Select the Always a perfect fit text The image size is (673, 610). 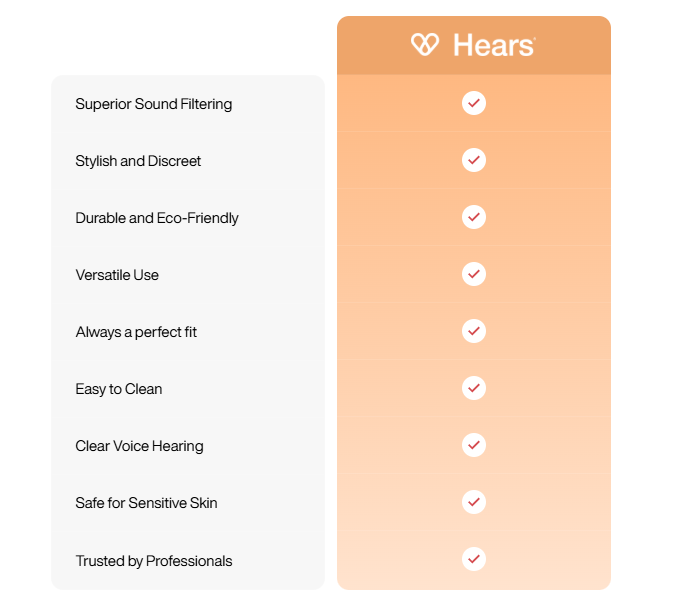coord(136,332)
